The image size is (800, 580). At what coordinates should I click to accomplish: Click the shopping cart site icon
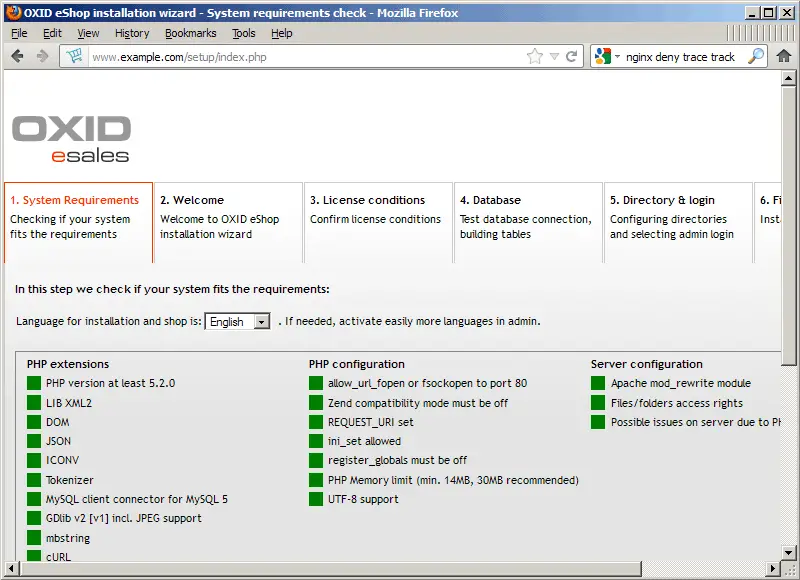(74, 56)
